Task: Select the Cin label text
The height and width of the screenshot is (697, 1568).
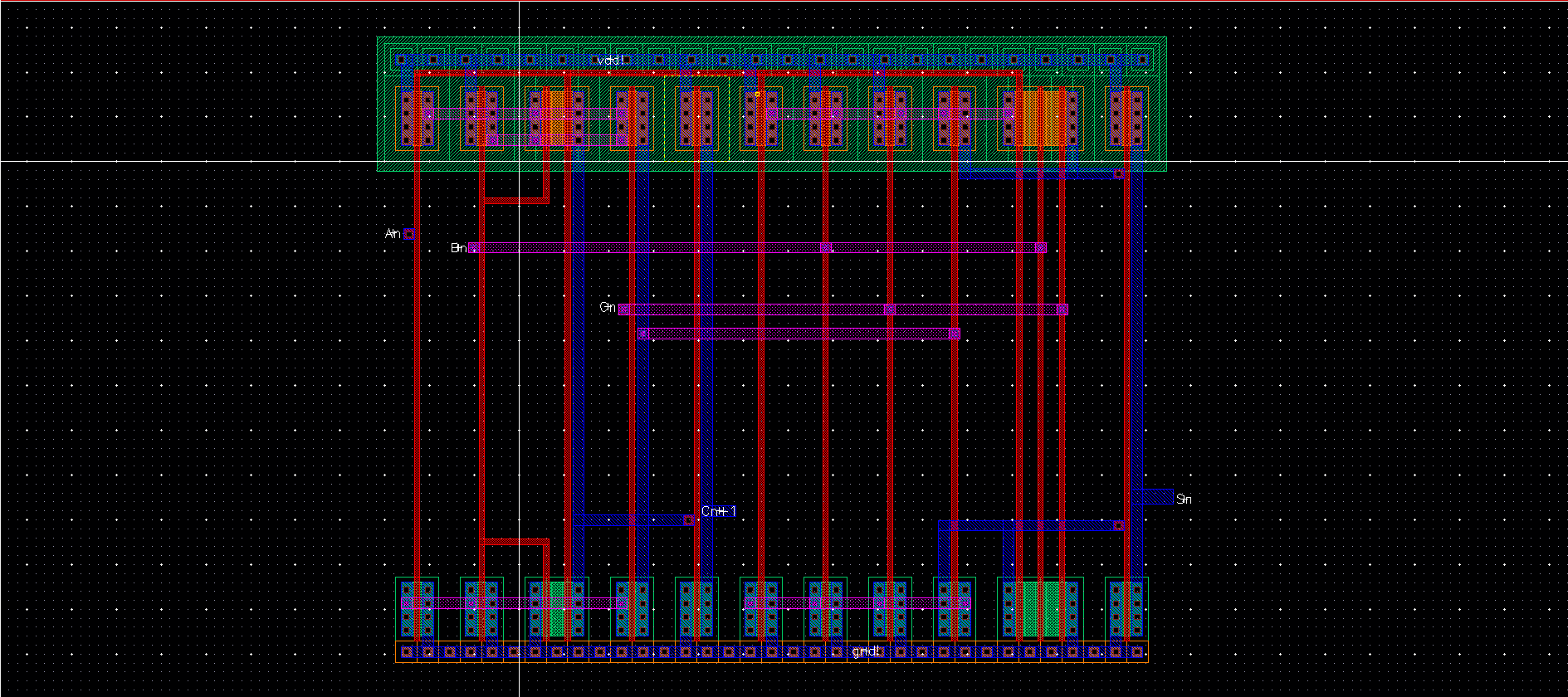Action: point(608,308)
